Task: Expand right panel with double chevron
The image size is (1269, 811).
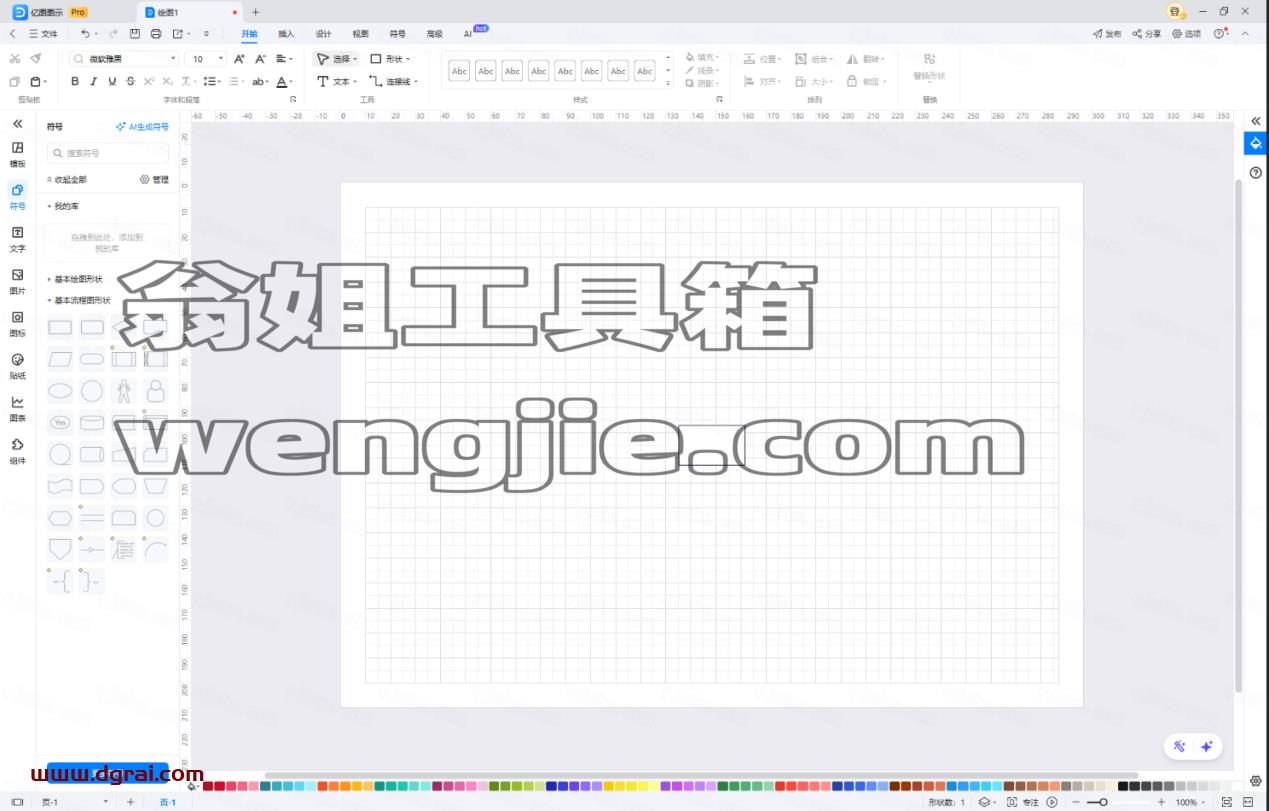Action: click(x=1255, y=121)
